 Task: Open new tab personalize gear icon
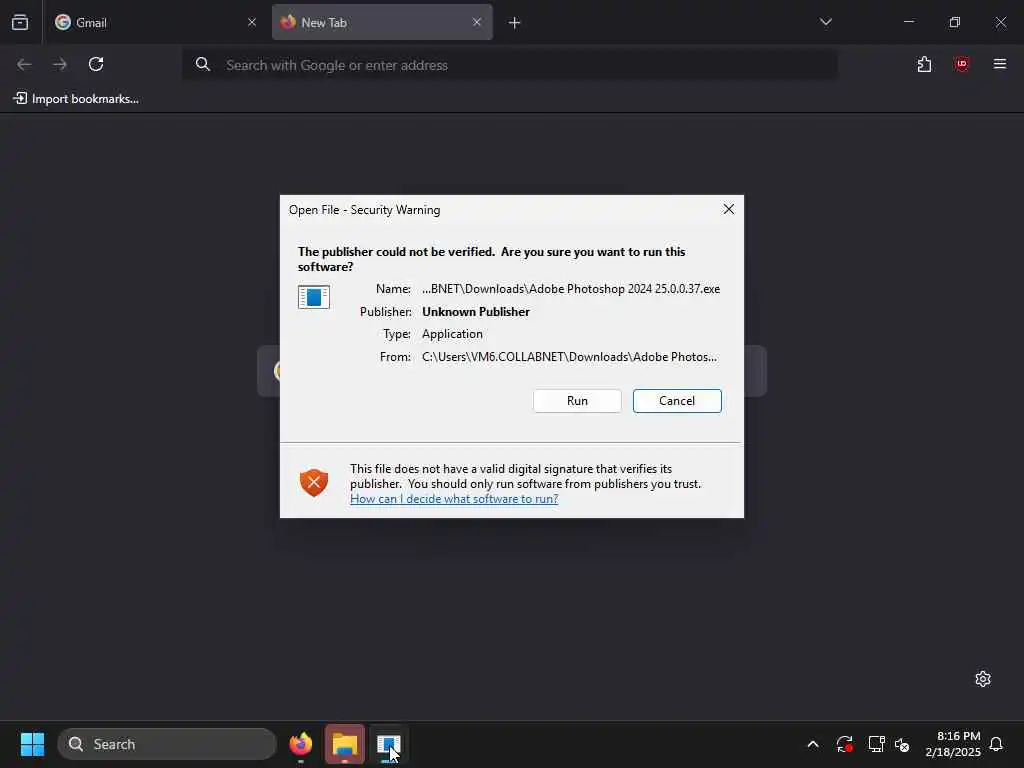click(982, 679)
